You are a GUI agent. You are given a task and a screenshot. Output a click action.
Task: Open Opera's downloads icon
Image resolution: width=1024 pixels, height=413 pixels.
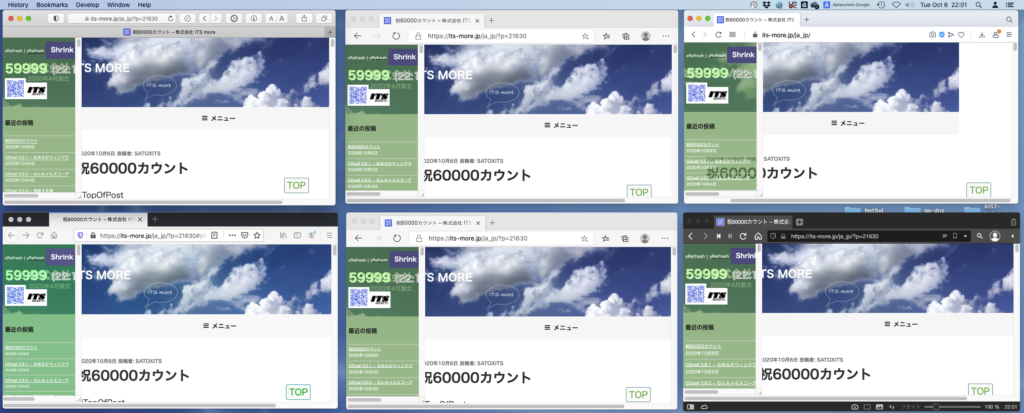[x=982, y=35]
